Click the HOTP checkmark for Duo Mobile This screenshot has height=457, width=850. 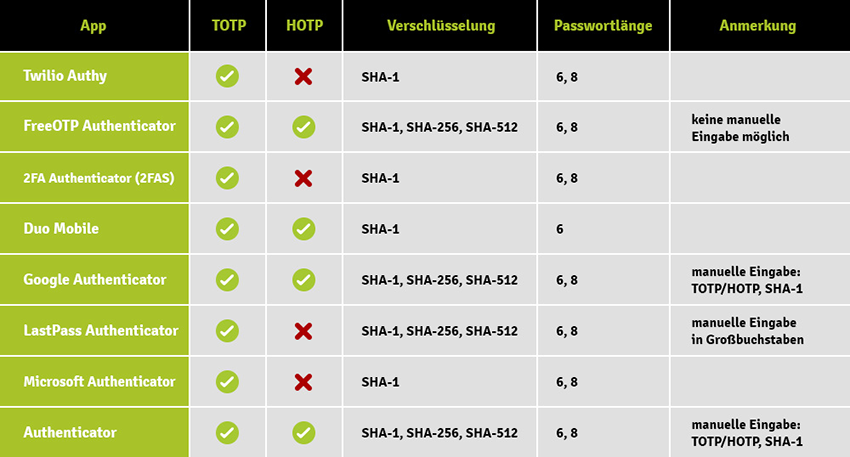[304, 229]
